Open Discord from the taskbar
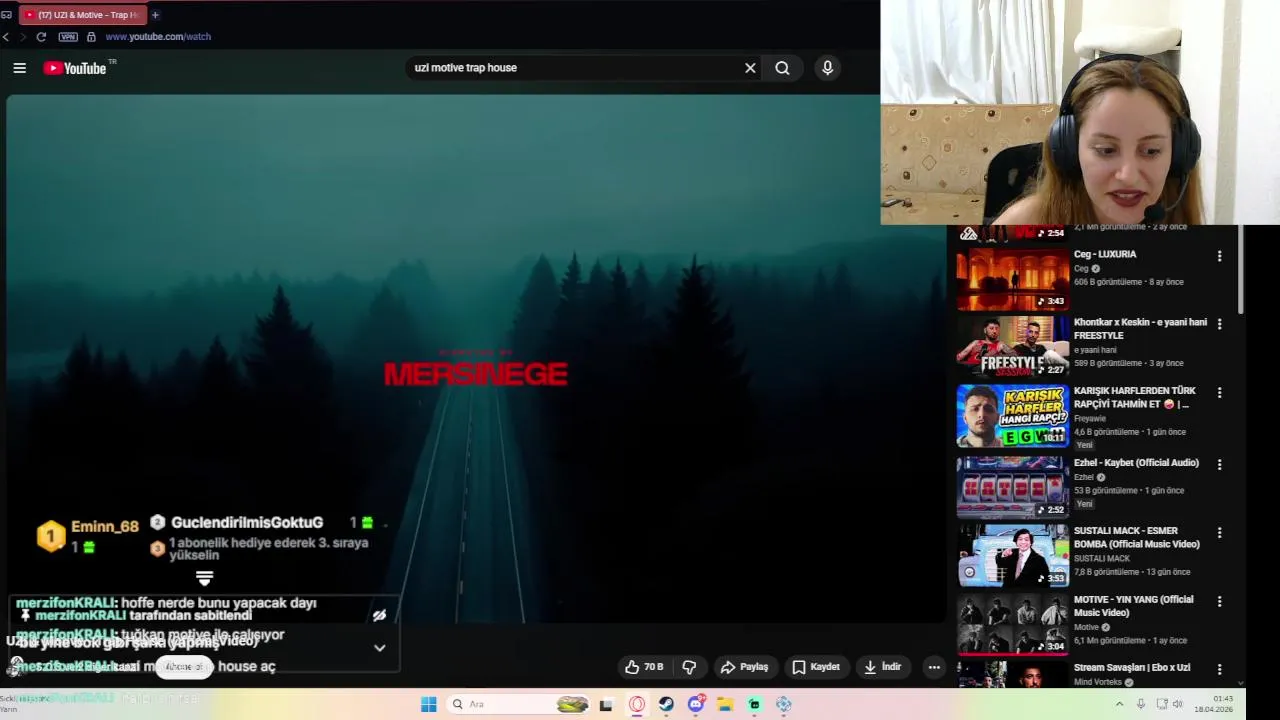Viewport: 1280px width, 720px height. click(696, 704)
